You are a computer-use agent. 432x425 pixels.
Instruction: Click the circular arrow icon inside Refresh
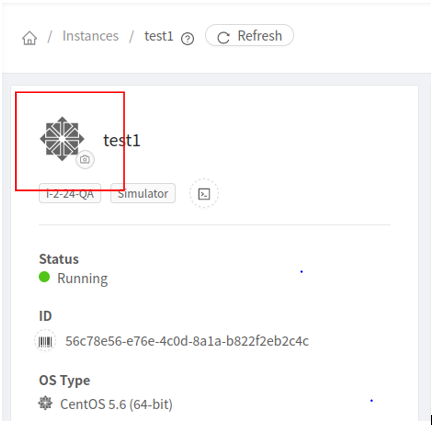(x=223, y=37)
